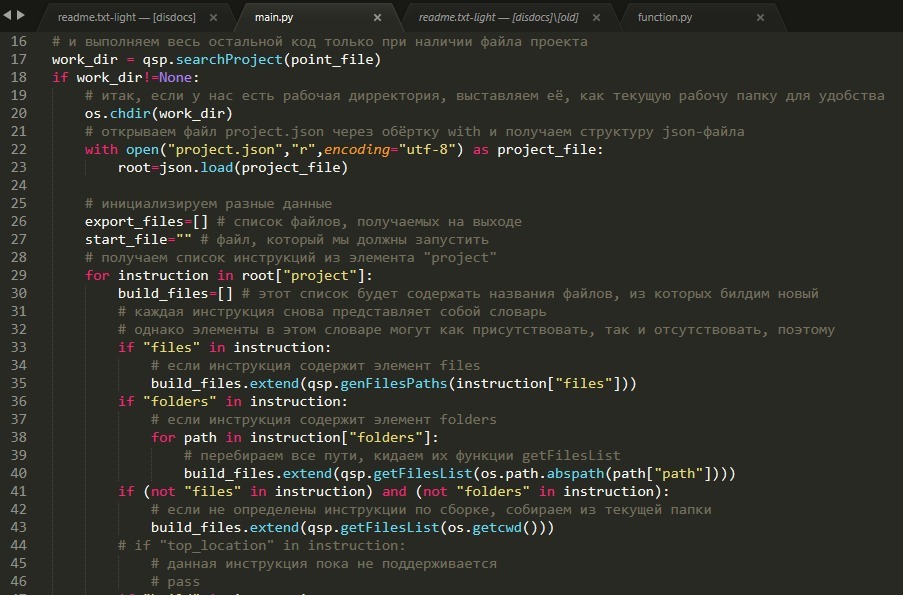The height and width of the screenshot is (596, 903).
Task: Click the 'if "files" in instruction:' statement
Action: (225, 347)
